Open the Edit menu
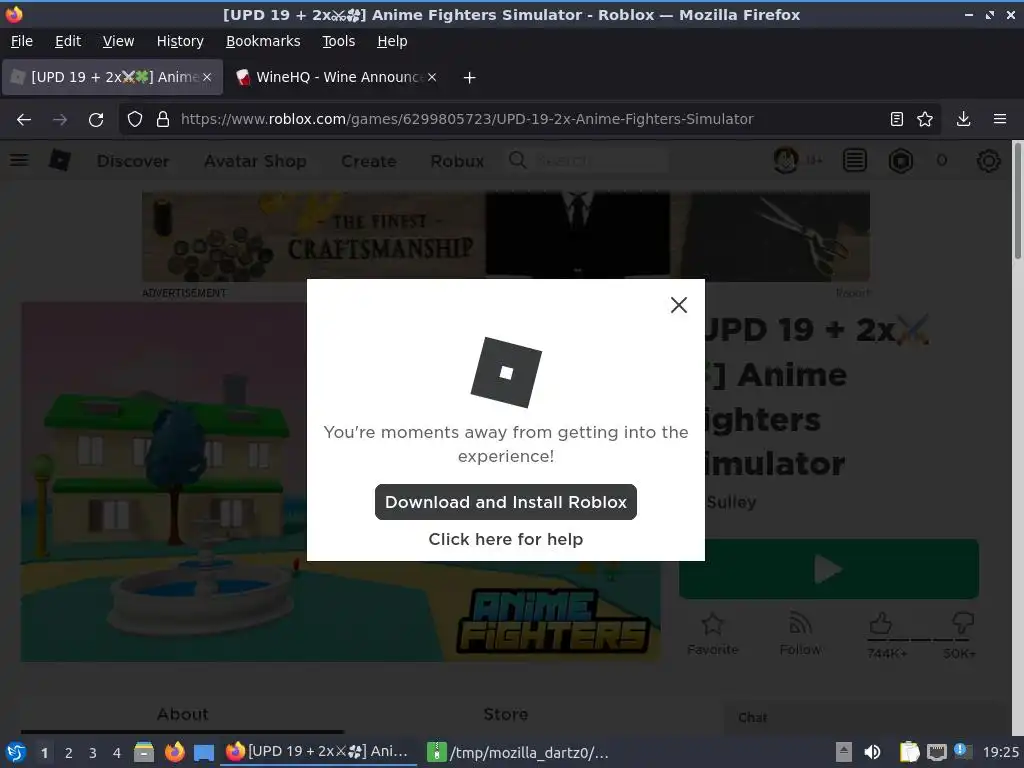 tap(68, 41)
